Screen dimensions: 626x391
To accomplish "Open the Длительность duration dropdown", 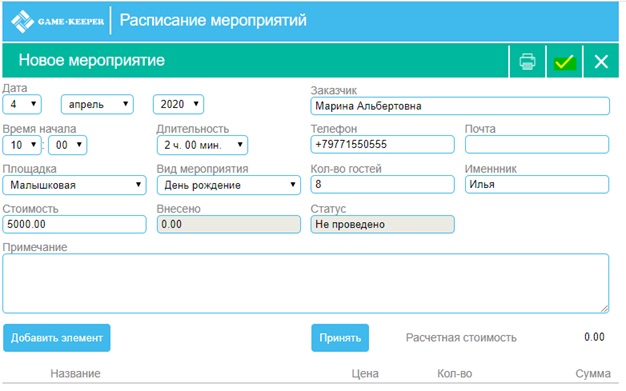I will [202, 145].
